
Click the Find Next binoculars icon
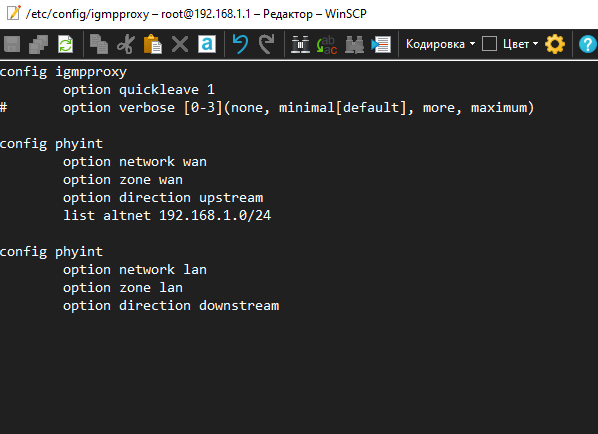(x=354, y=44)
